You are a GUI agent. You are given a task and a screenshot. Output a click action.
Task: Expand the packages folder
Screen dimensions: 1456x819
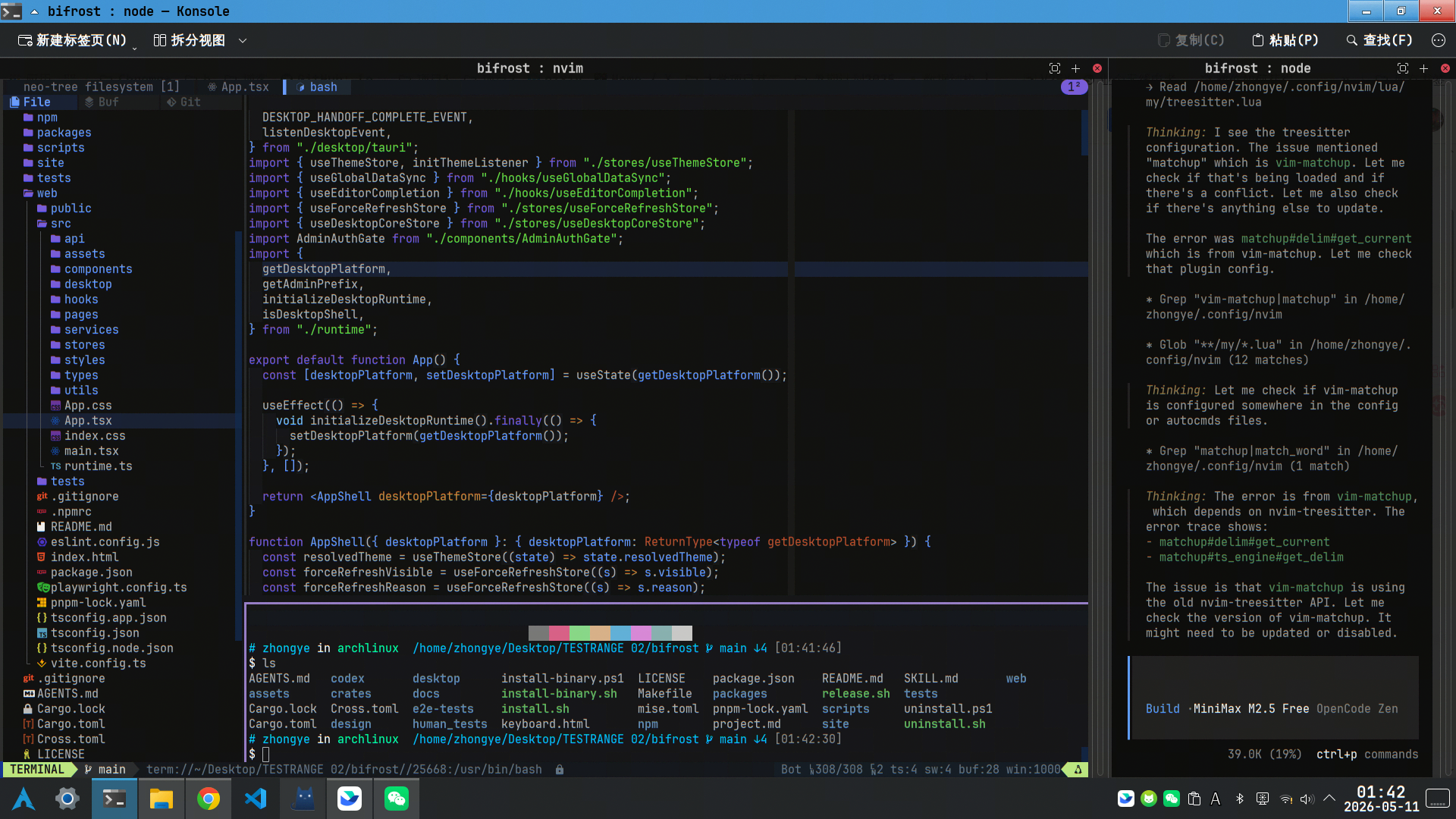click(57, 133)
